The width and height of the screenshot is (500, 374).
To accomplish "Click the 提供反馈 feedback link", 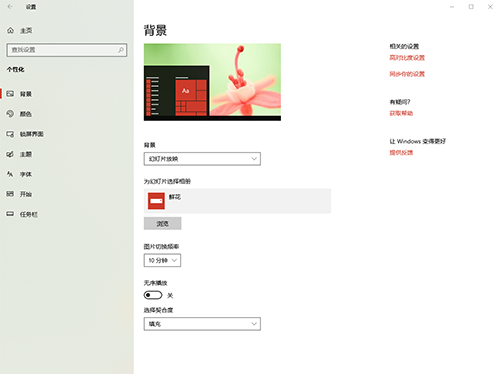I will (x=401, y=153).
